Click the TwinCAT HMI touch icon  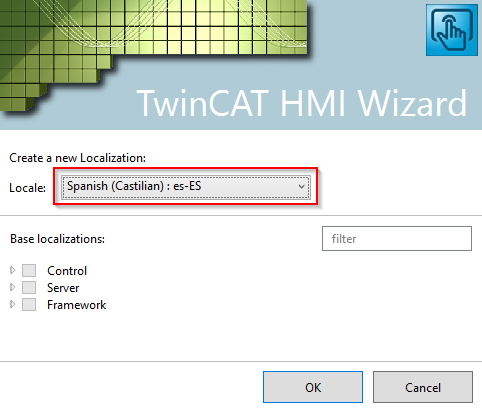click(x=452, y=30)
